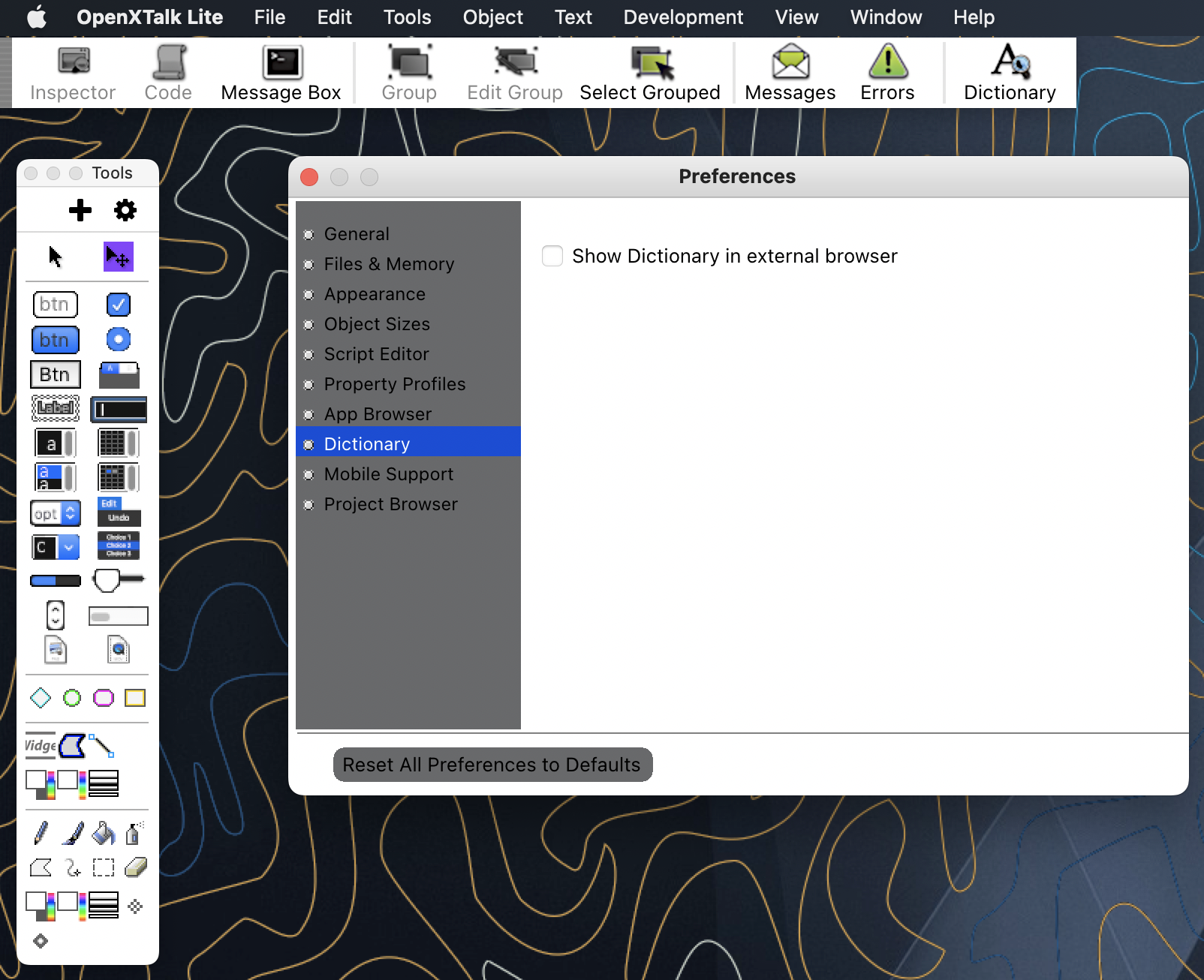The width and height of the screenshot is (1204, 980).
Task: Open the Dictionary from the toolbar
Action: (x=1010, y=74)
